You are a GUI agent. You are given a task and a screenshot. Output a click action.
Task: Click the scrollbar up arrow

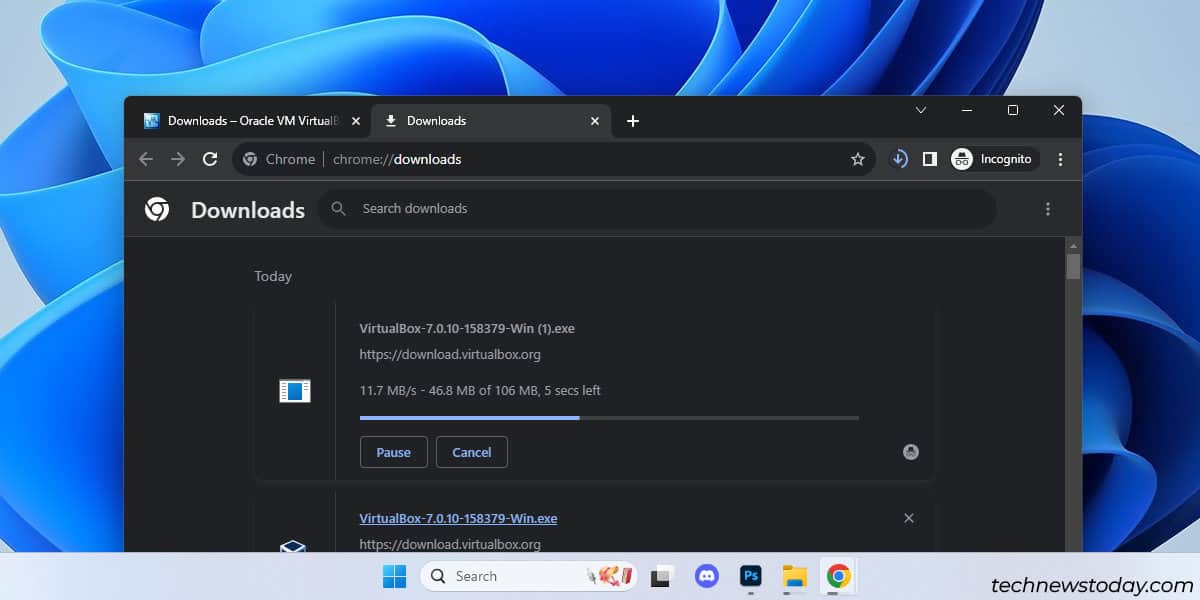pyautogui.click(x=1073, y=245)
